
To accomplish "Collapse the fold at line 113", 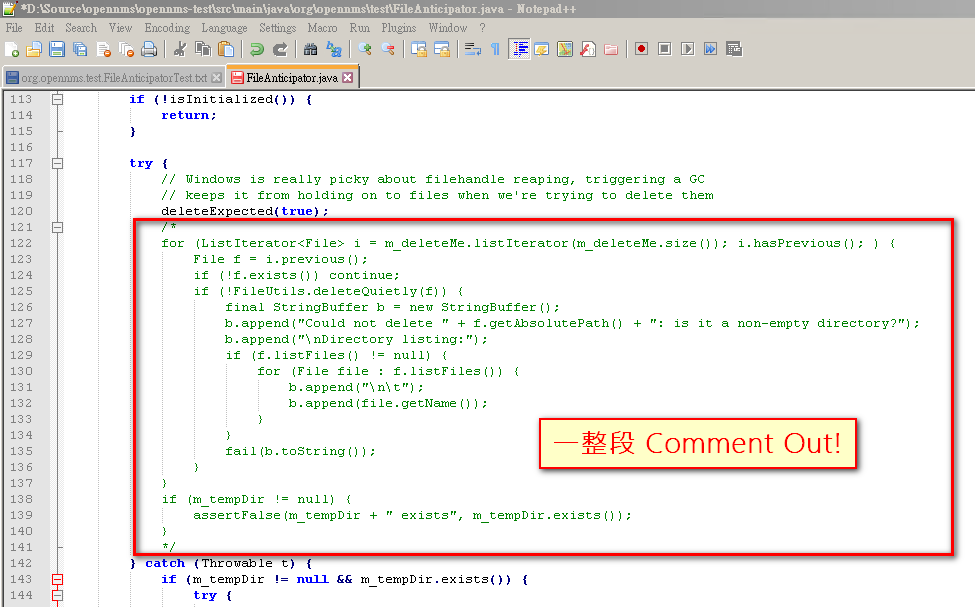I will [x=57, y=99].
